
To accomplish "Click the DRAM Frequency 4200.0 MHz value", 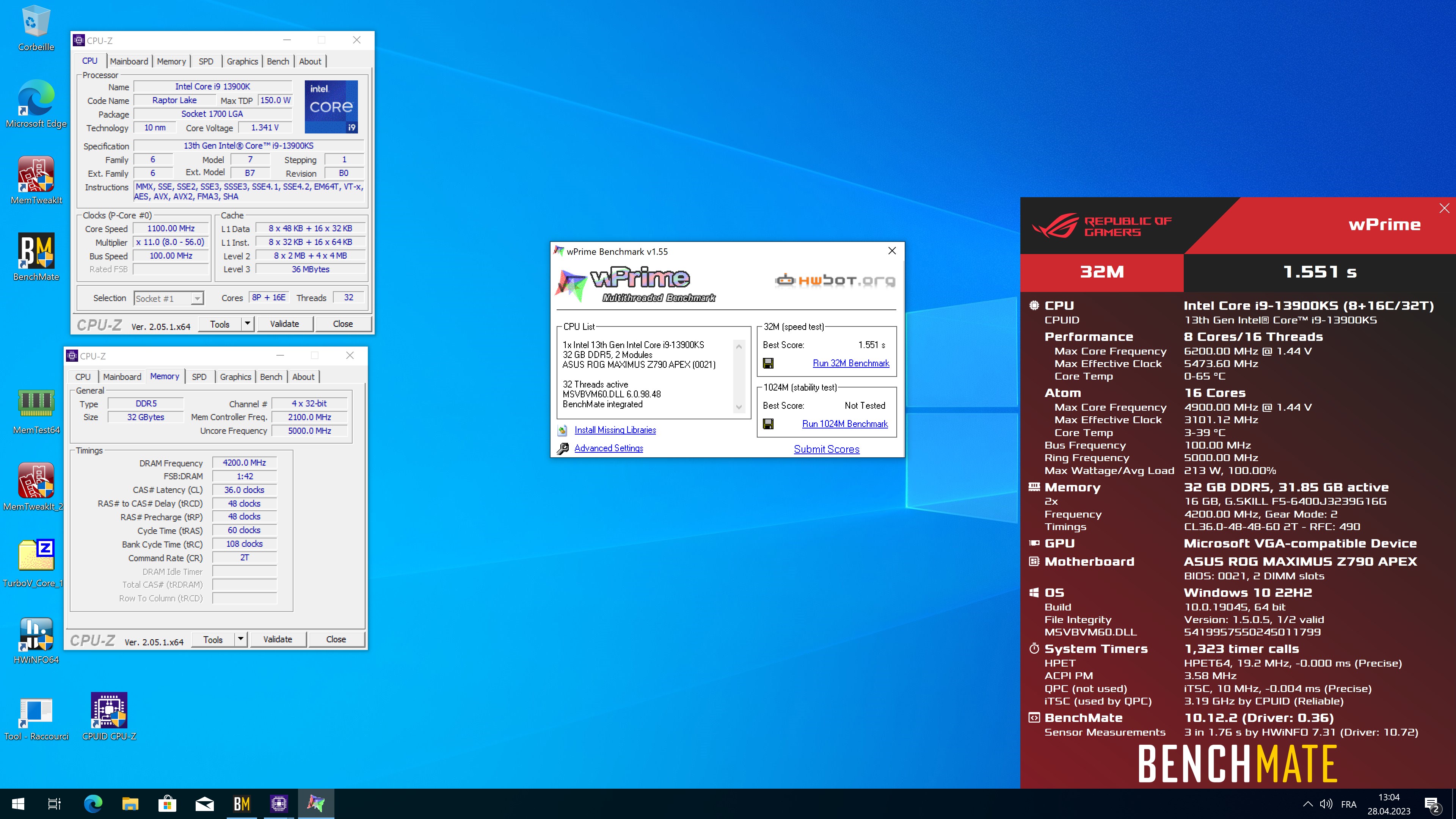I will (244, 462).
